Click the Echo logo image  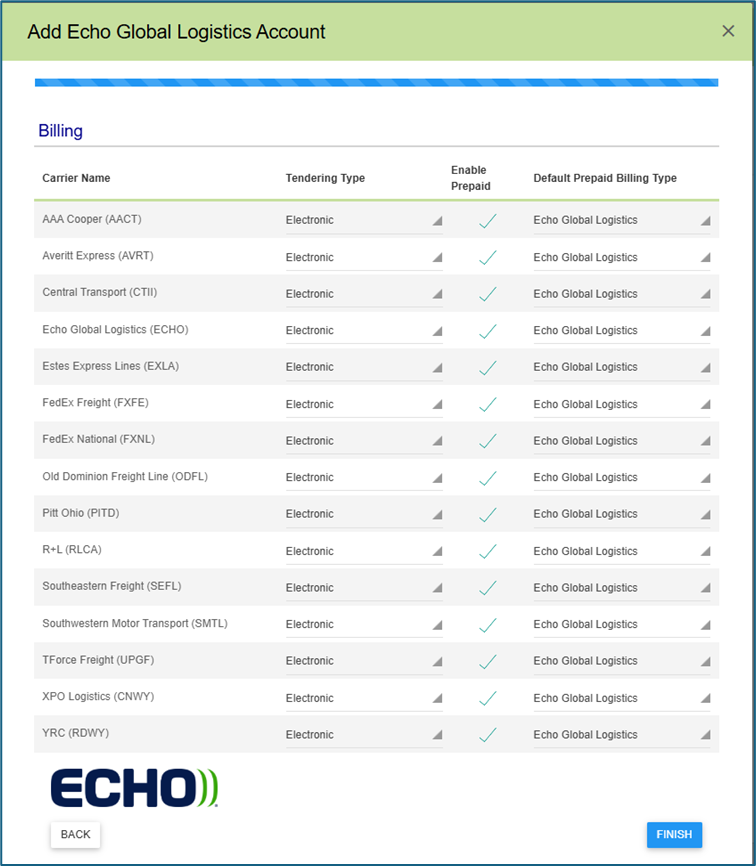point(134,787)
